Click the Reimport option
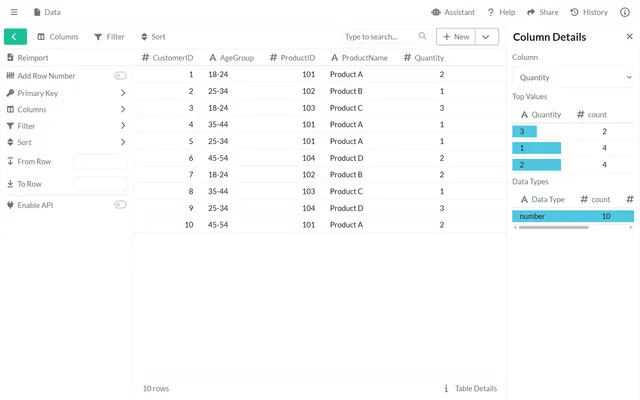 (32, 58)
